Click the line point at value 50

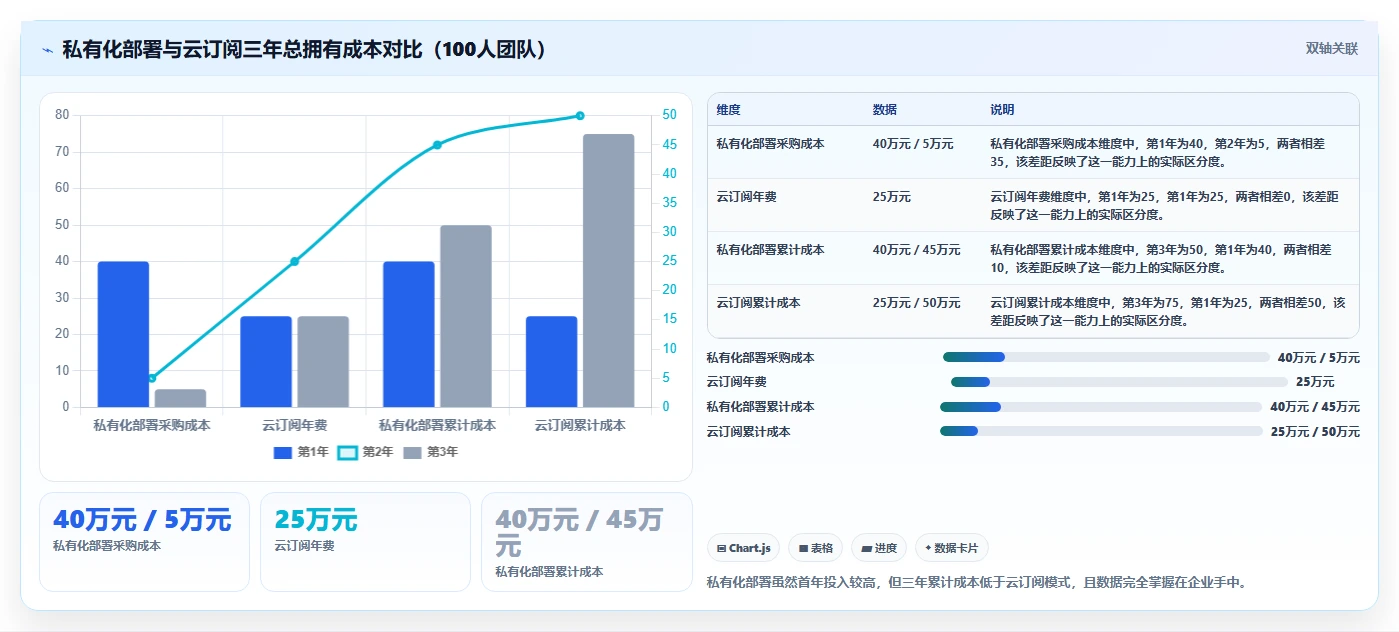click(x=580, y=116)
